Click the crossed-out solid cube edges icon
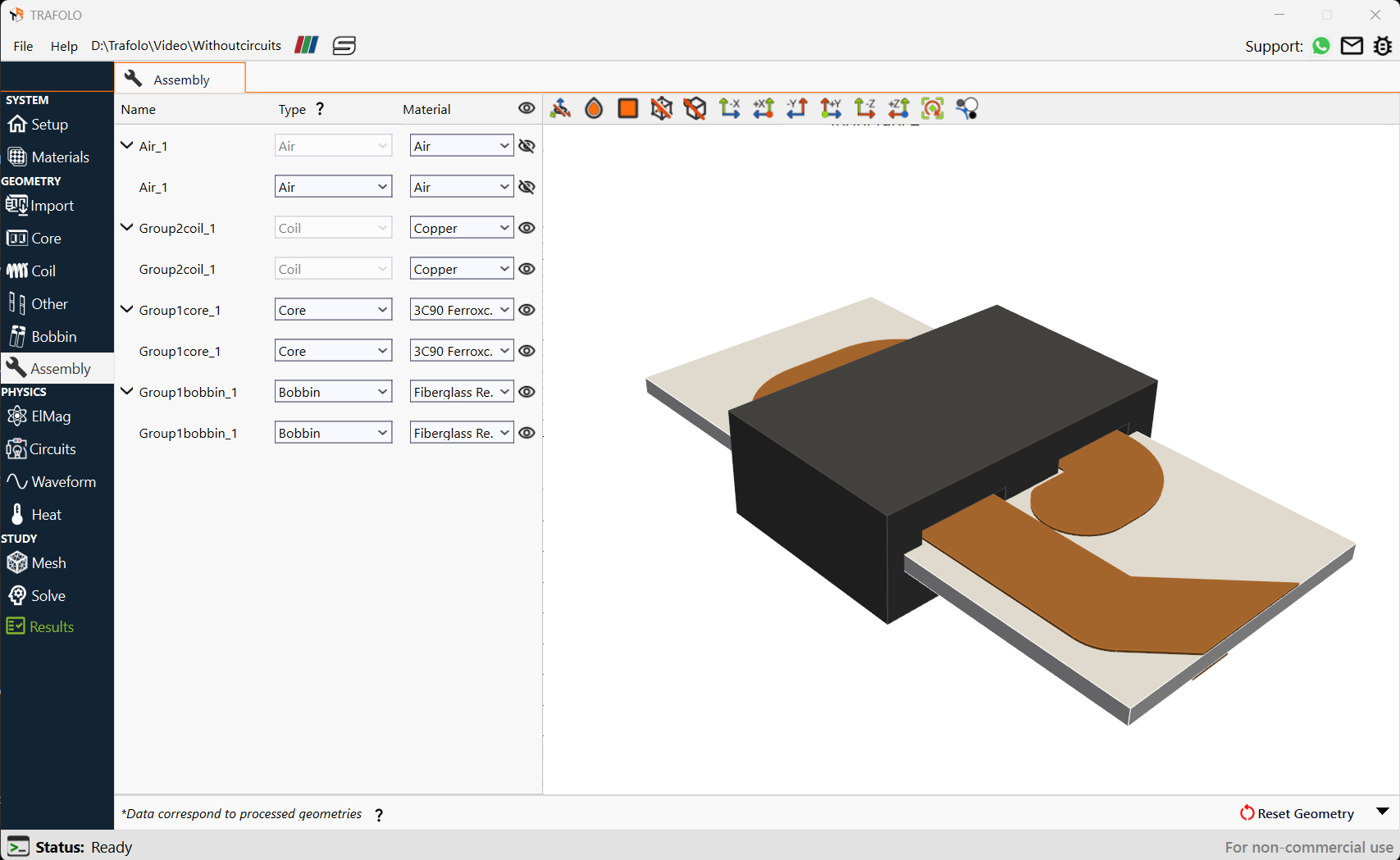1400x860 pixels. (x=695, y=108)
